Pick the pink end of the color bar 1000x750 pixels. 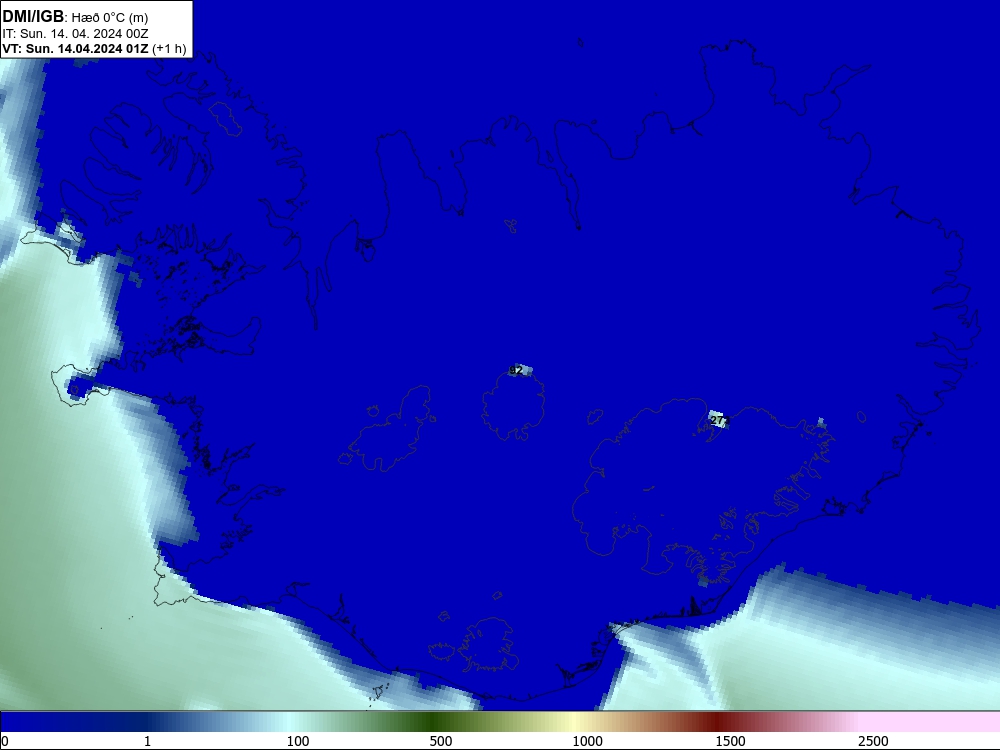[931, 722]
